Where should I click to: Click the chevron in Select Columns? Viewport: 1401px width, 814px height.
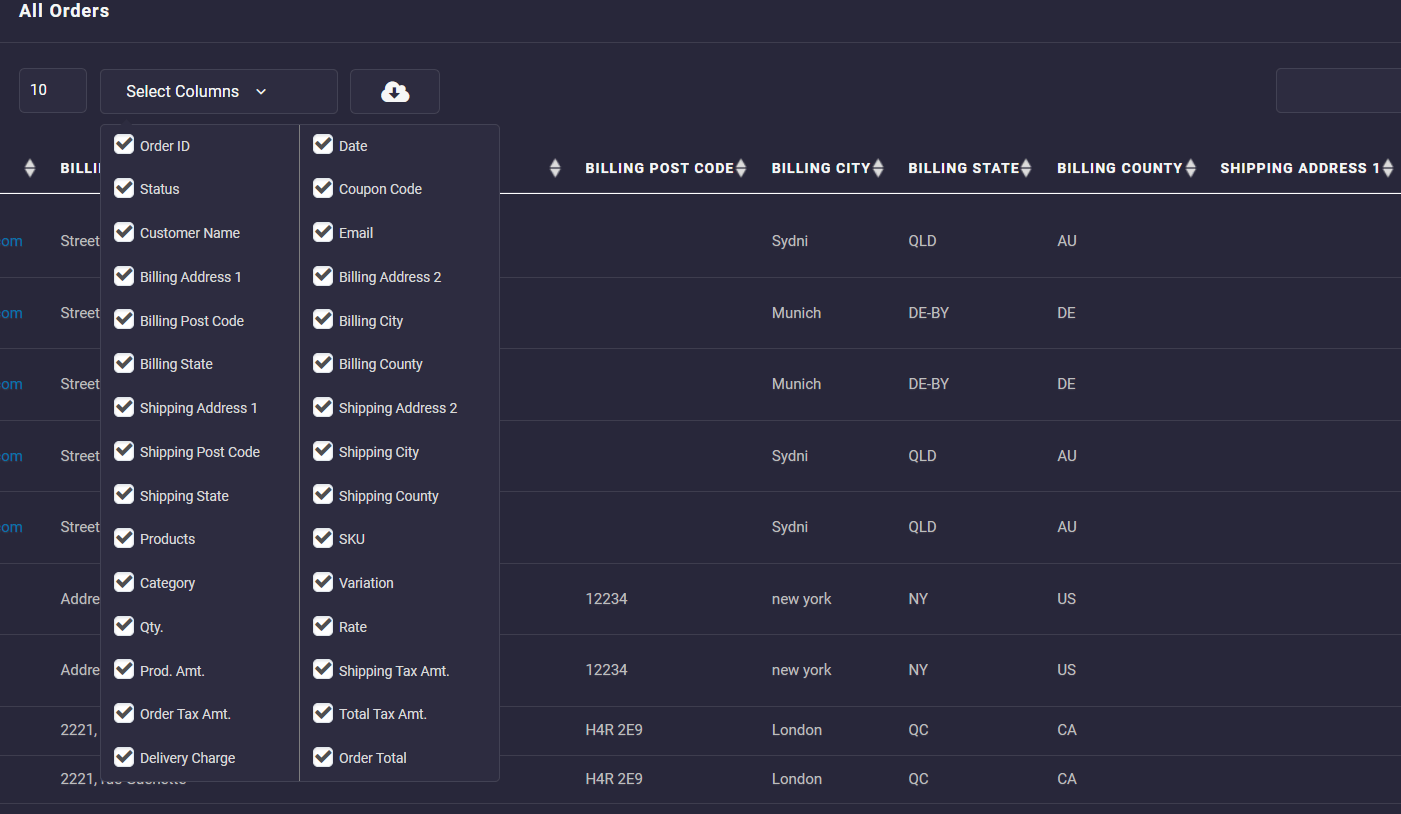coord(261,92)
